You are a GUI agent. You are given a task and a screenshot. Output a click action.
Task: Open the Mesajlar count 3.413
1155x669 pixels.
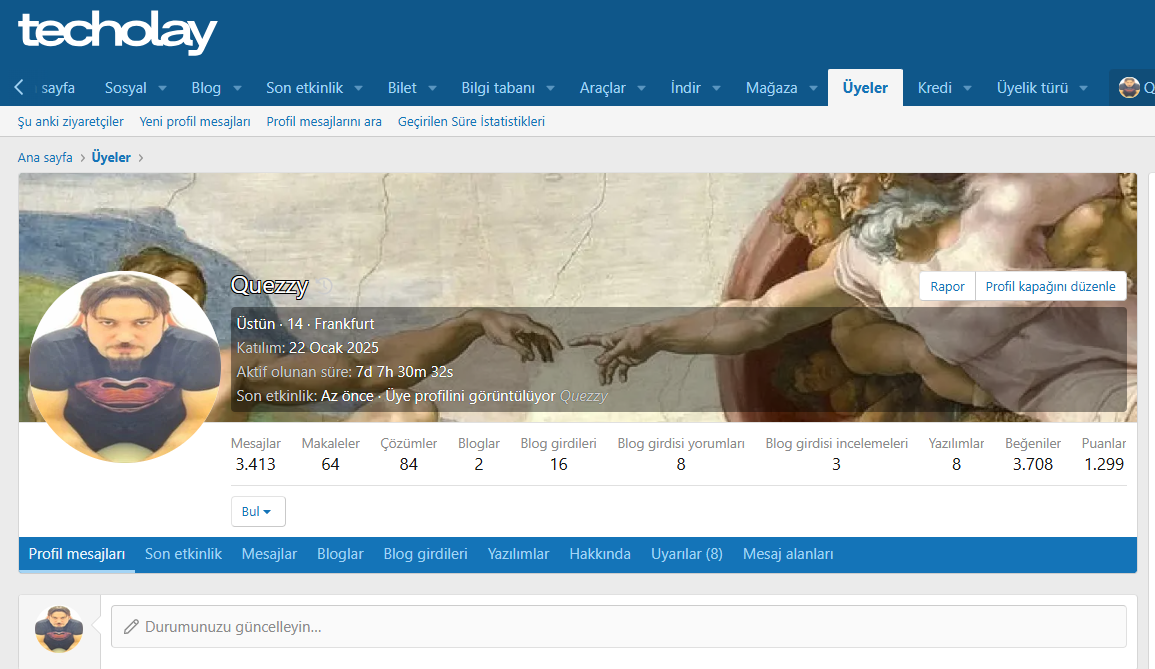[256, 464]
